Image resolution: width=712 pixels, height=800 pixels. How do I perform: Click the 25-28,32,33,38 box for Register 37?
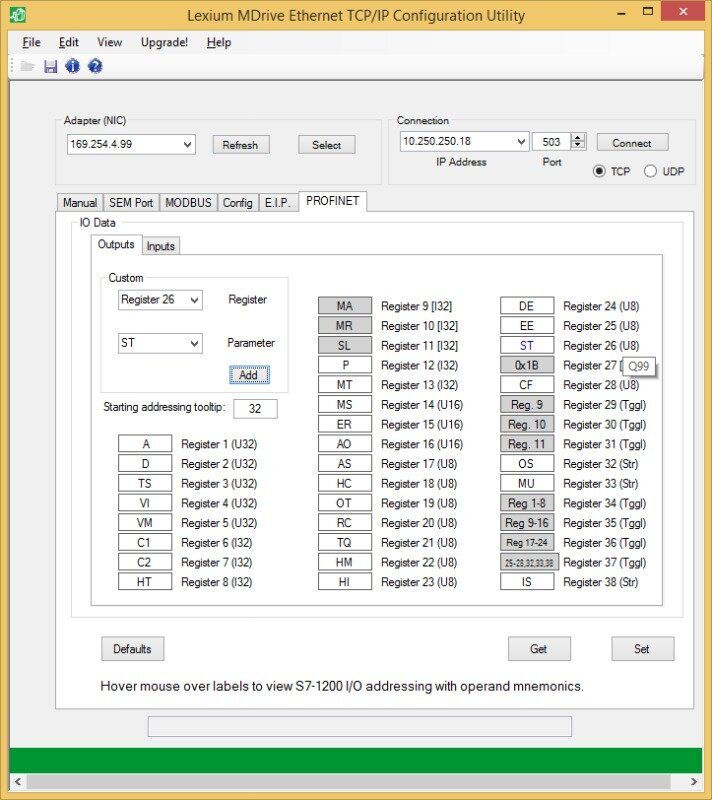[x=529, y=562]
